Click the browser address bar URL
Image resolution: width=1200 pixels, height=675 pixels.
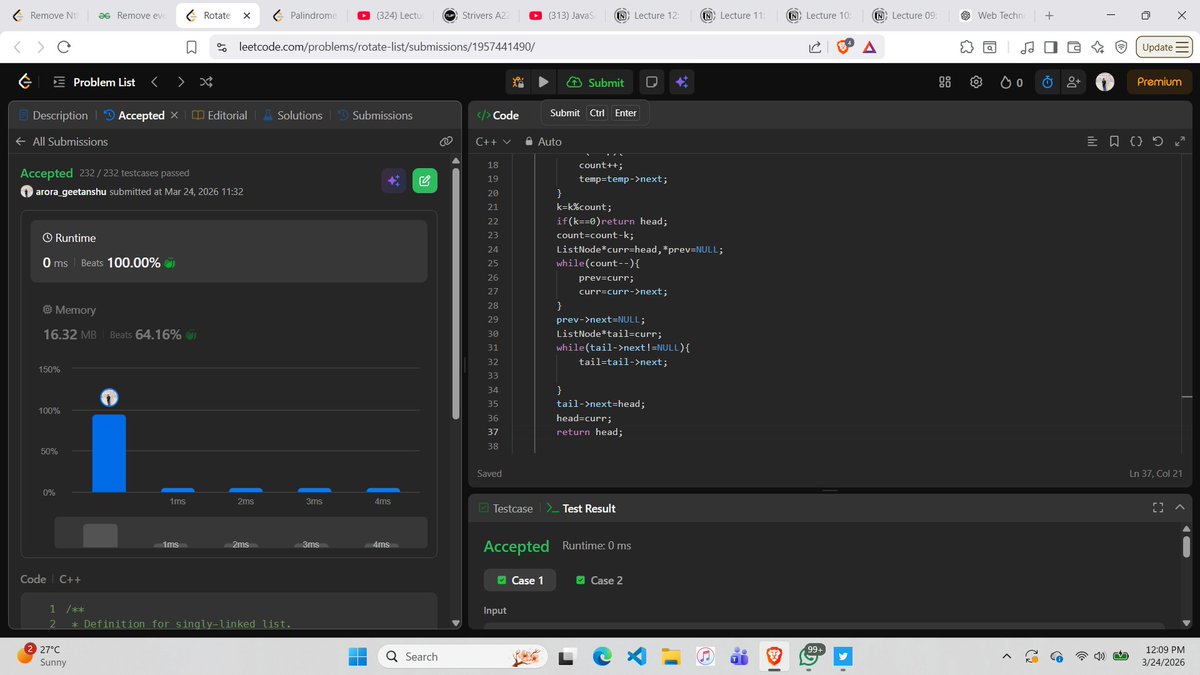click(387, 47)
